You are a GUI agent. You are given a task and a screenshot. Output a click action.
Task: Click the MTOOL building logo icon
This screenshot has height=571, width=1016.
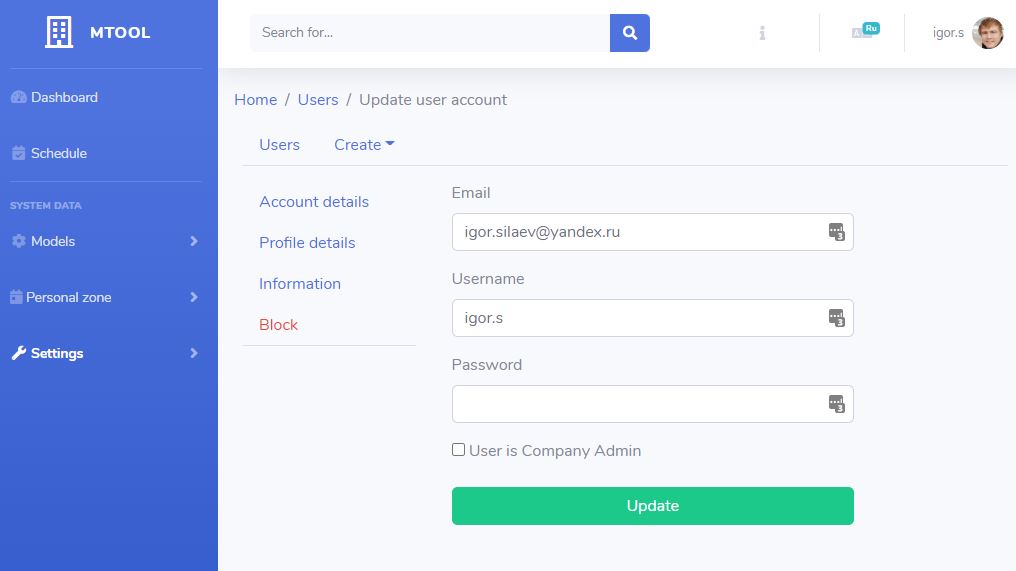(x=59, y=32)
